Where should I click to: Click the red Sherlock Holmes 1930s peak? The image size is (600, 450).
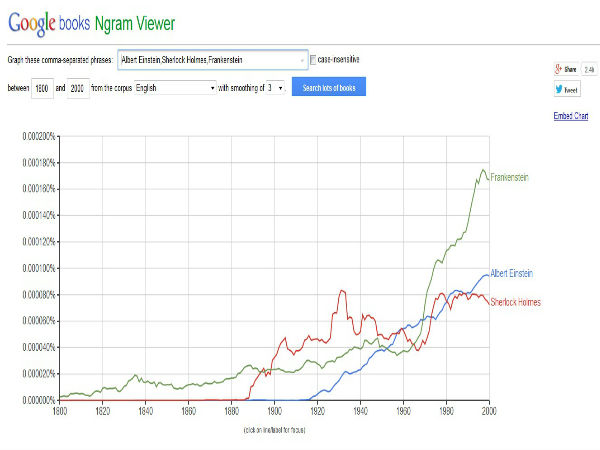pyautogui.click(x=342, y=291)
